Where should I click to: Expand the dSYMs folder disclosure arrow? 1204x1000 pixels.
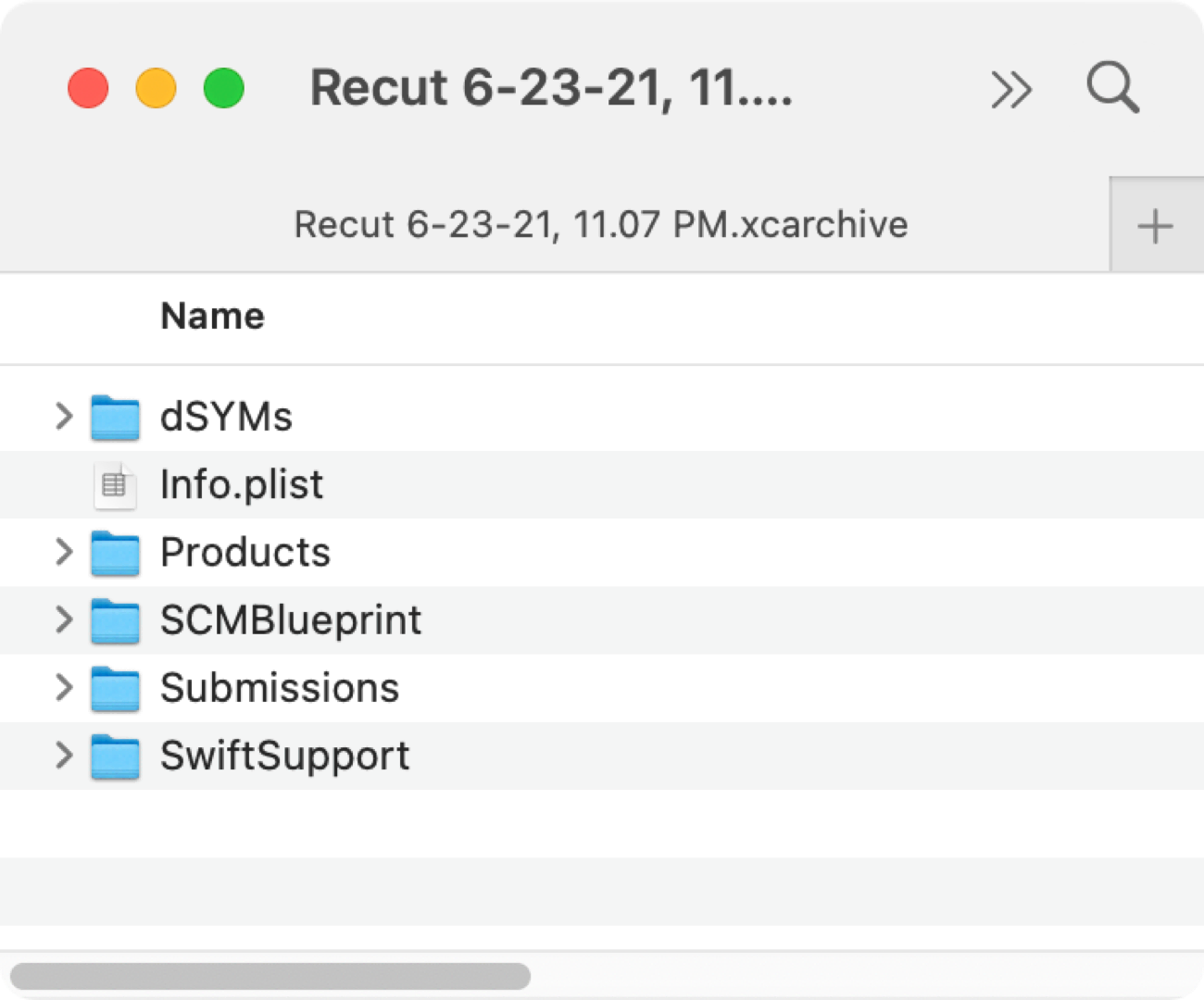[63, 416]
